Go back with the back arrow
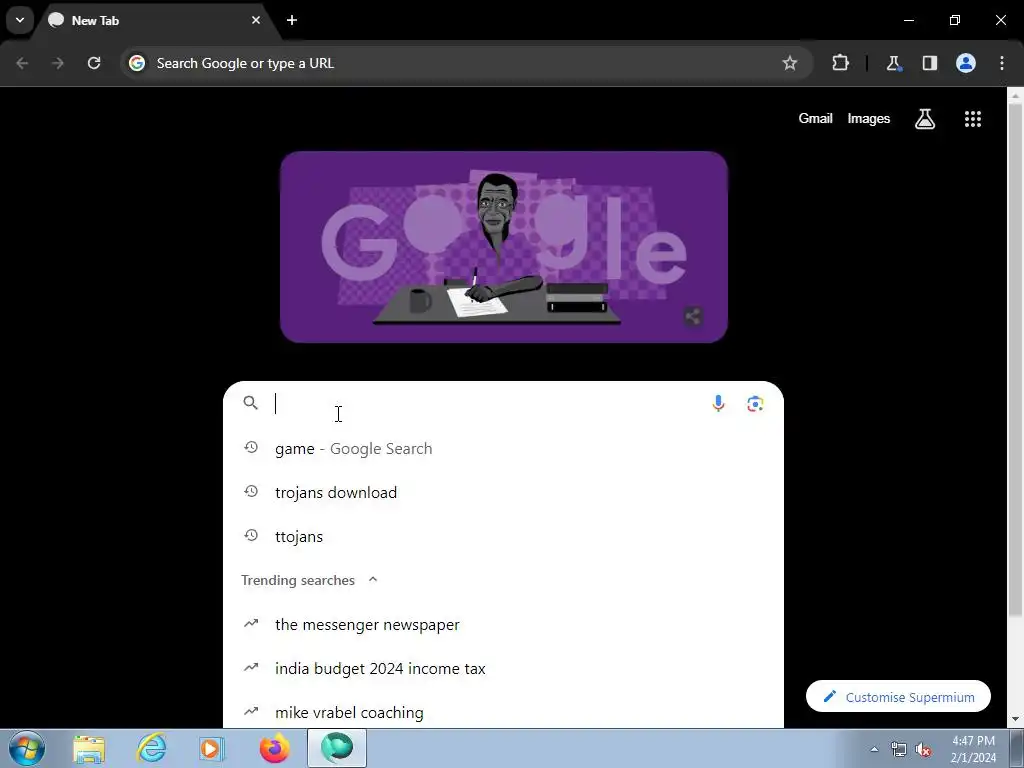Screen dimensions: 1024x768 tap(22, 63)
